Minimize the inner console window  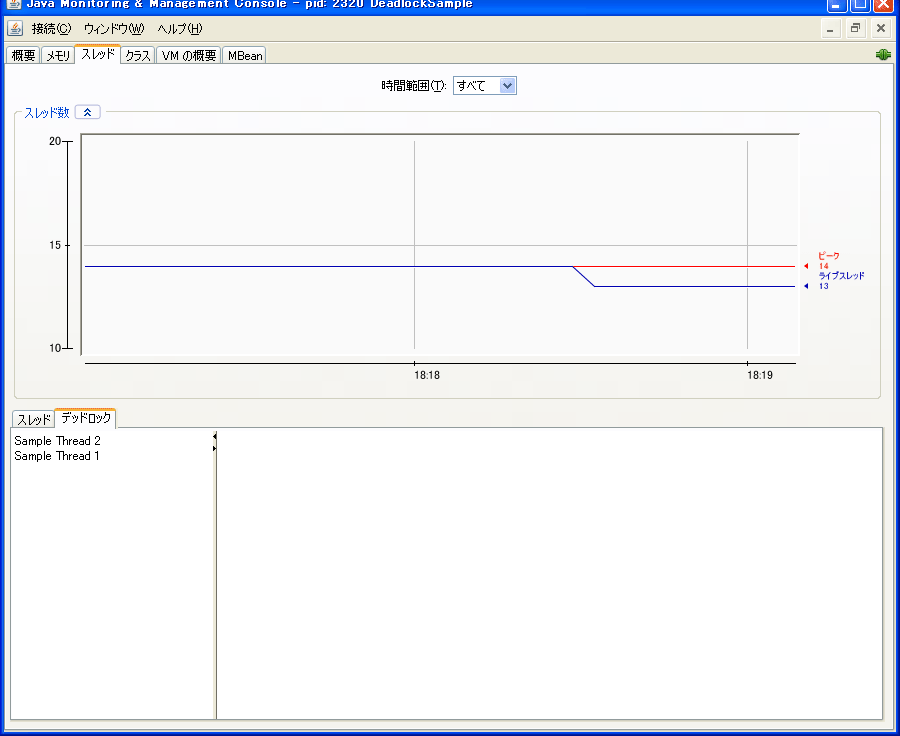pyautogui.click(x=829, y=28)
